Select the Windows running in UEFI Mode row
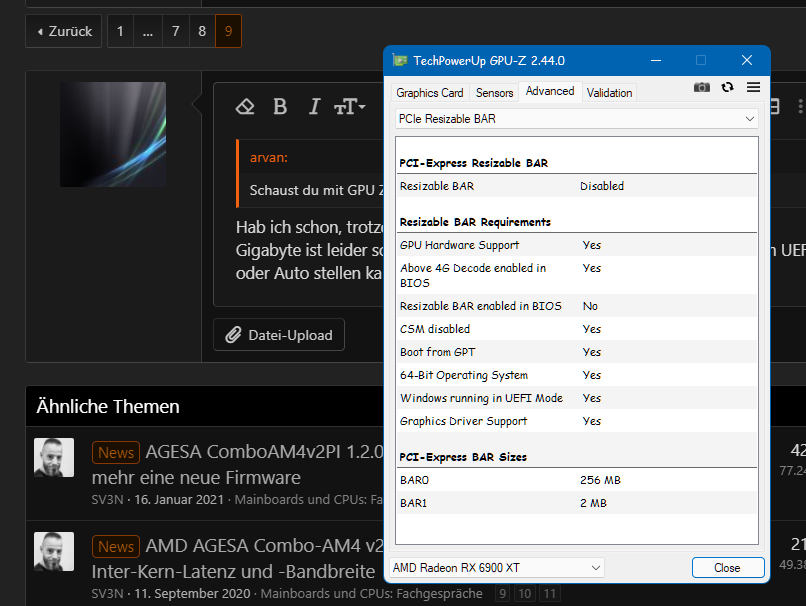806x606 pixels. click(x=577, y=398)
